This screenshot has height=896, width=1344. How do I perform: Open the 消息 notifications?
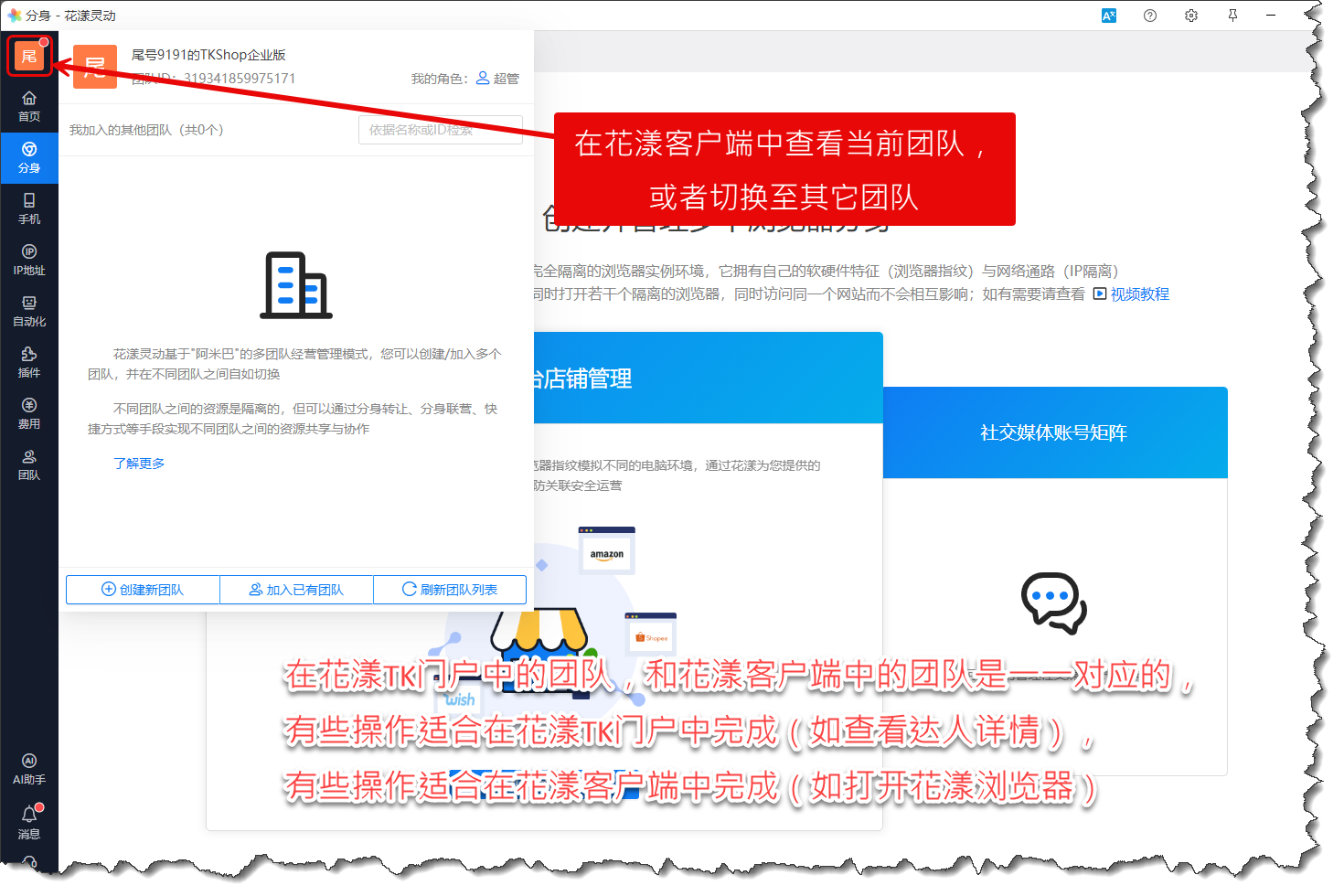coord(29,823)
